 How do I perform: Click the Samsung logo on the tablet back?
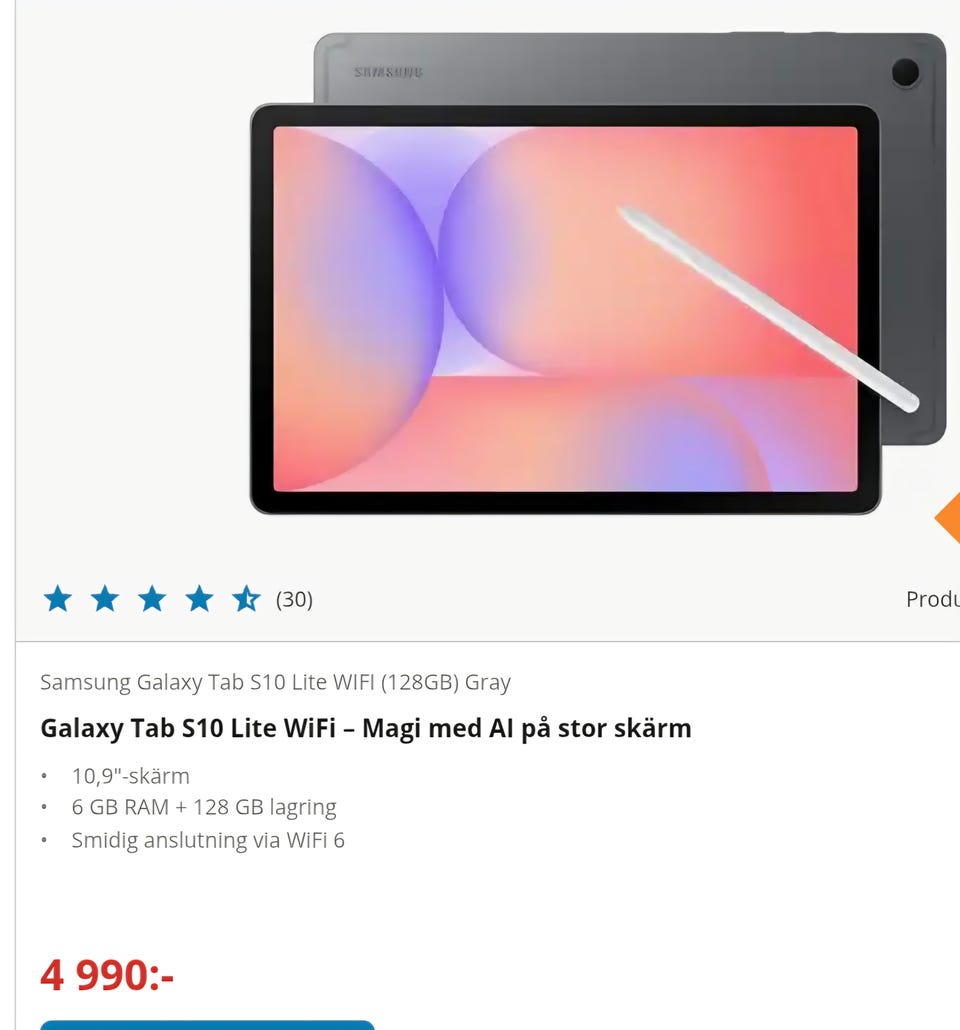388,72
